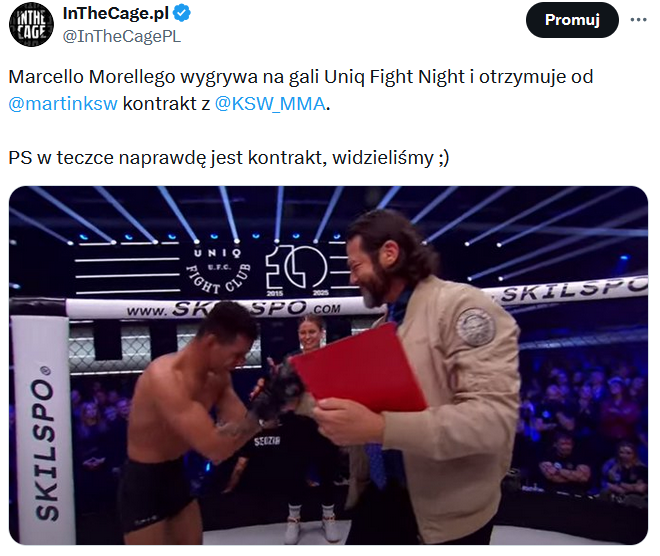
Task: Open the @InTheCagePL handle
Action: pos(122,37)
